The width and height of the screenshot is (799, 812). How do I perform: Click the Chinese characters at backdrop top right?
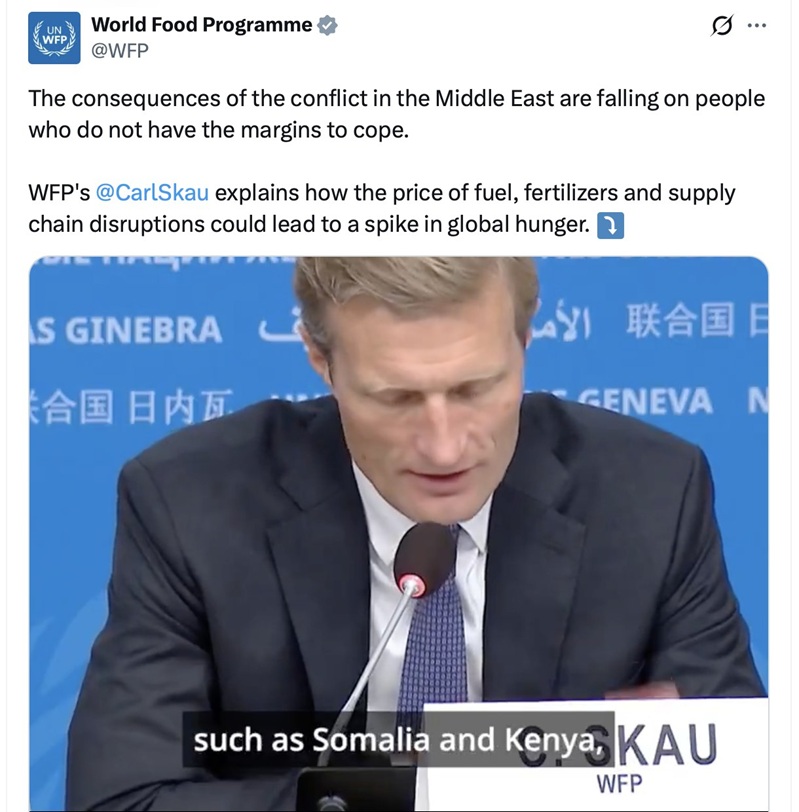pyautogui.click(x=696, y=320)
